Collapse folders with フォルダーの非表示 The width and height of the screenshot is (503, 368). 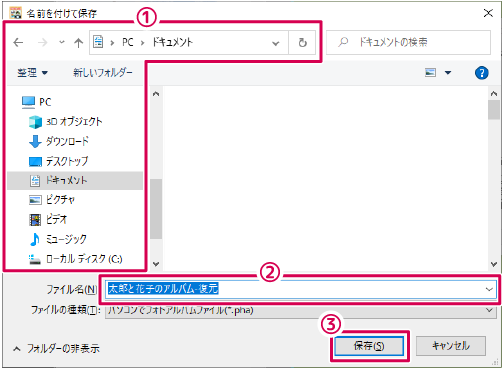[56, 349]
